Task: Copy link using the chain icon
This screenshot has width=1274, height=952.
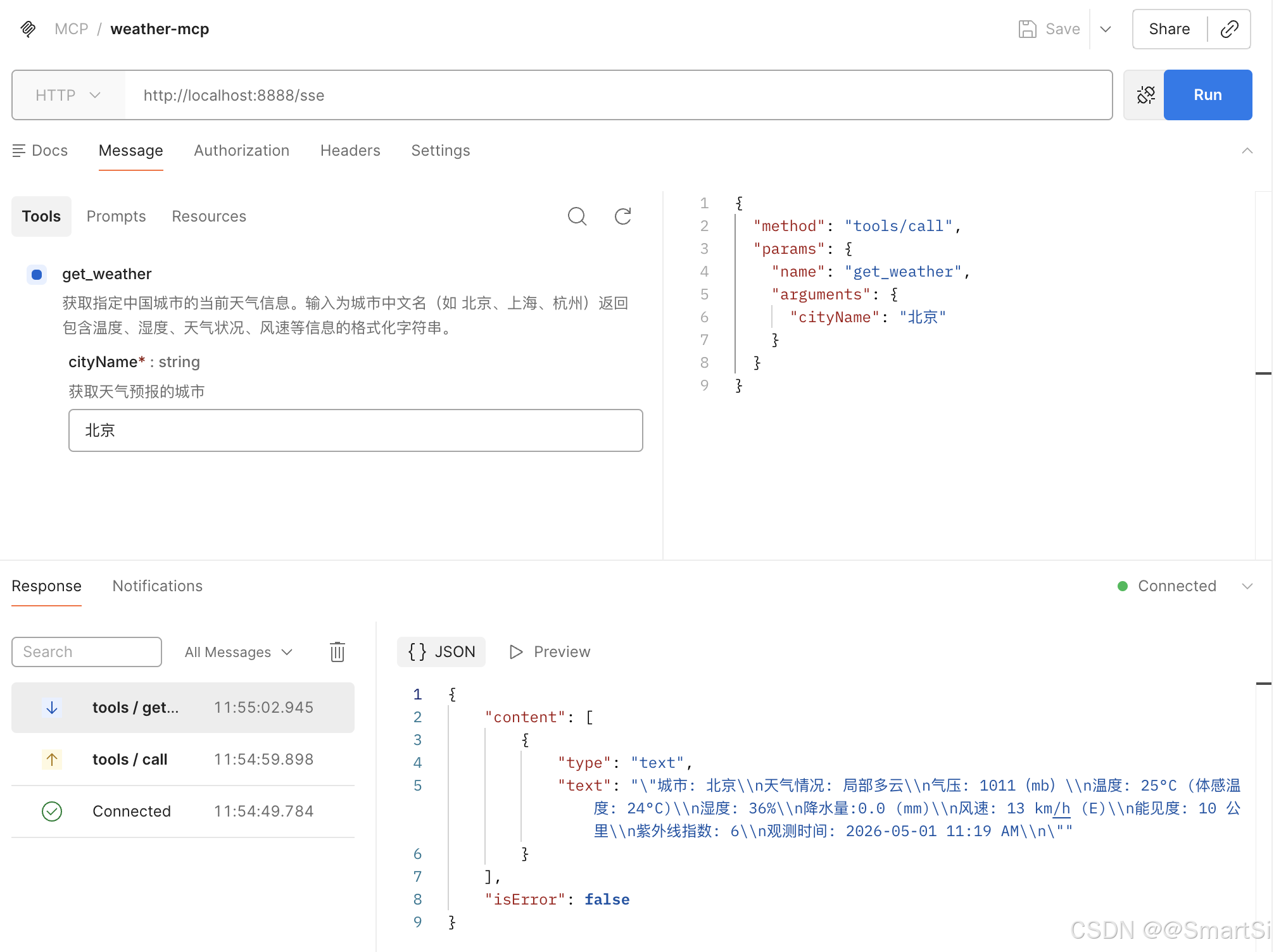Action: pyautogui.click(x=1229, y=29)
